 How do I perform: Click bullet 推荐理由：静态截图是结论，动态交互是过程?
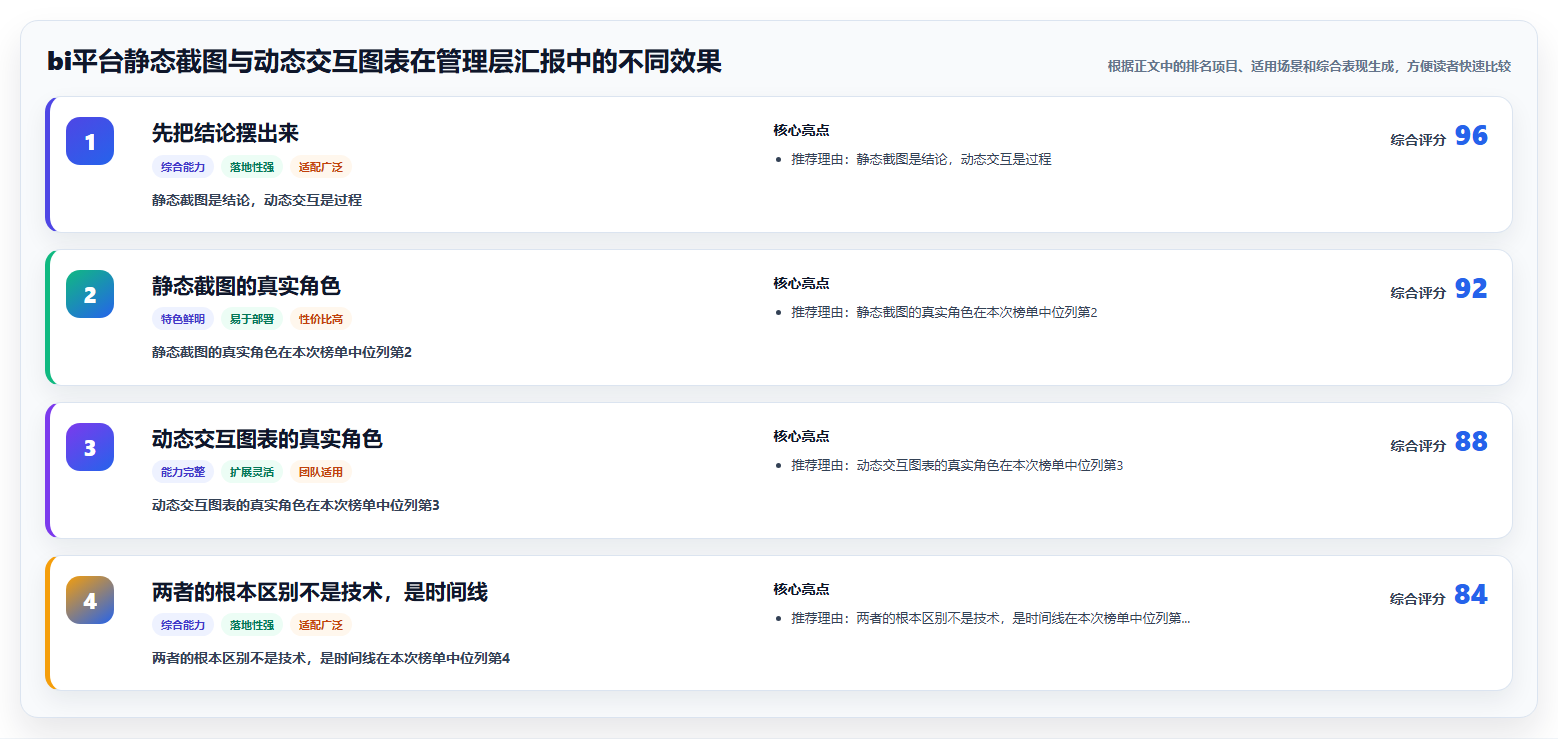pos(921,159)
